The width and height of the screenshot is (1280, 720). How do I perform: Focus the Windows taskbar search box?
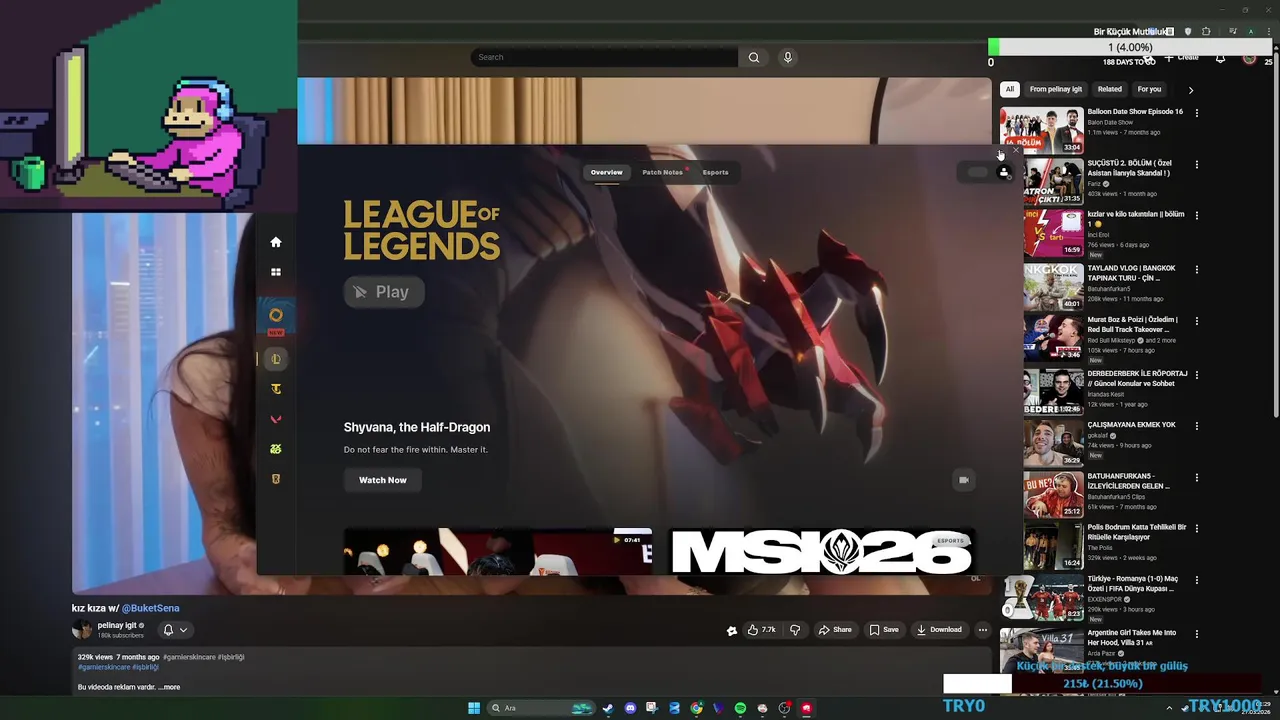click(541, 708)
